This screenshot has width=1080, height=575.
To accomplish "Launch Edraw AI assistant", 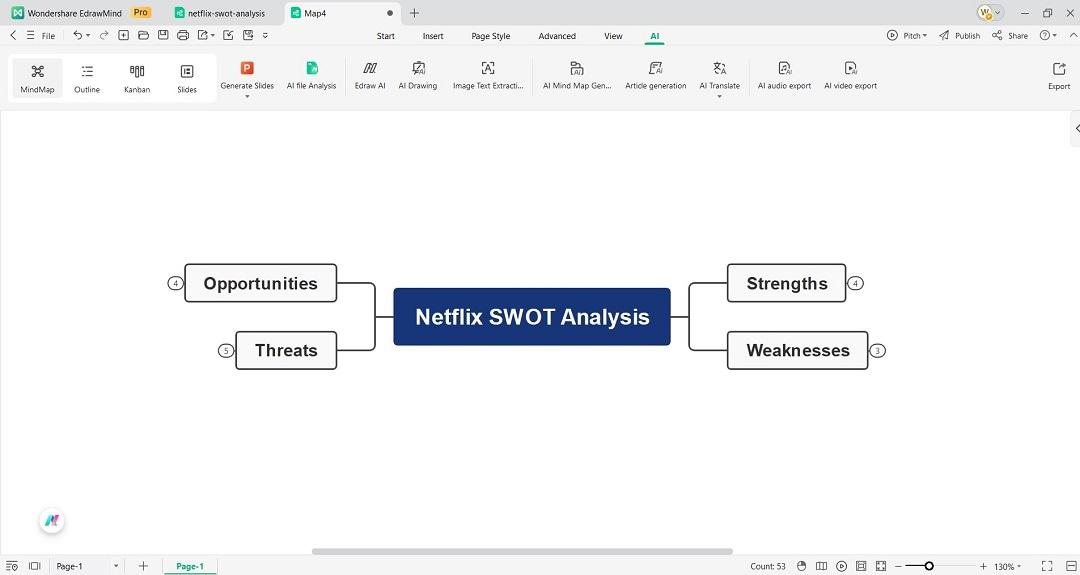I will 370,75.
